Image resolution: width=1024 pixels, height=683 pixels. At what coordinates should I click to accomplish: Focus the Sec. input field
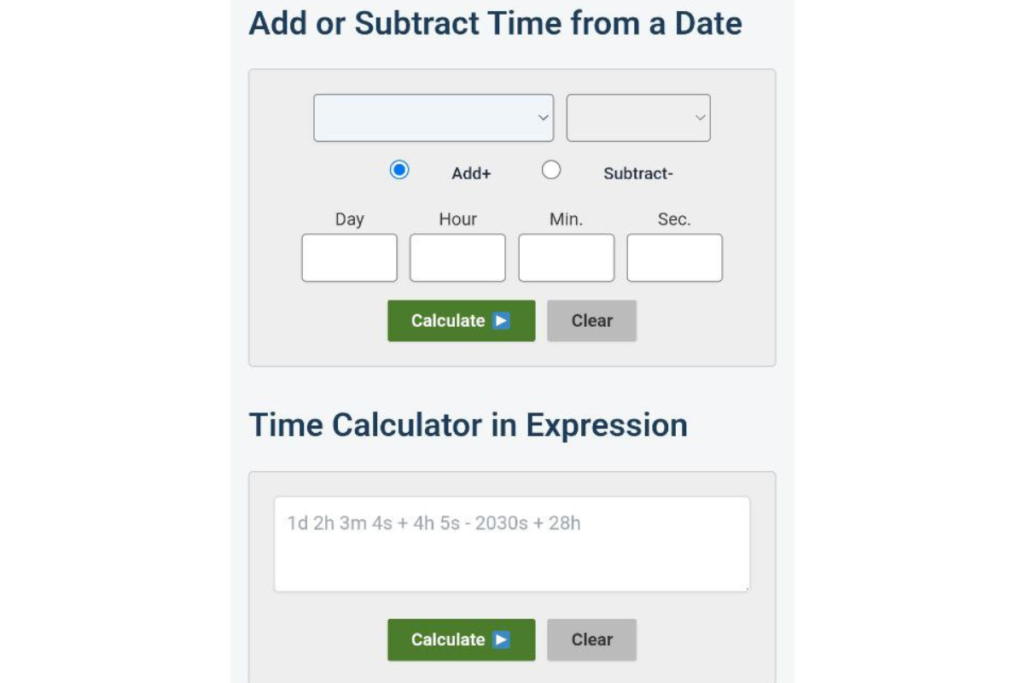674,258
